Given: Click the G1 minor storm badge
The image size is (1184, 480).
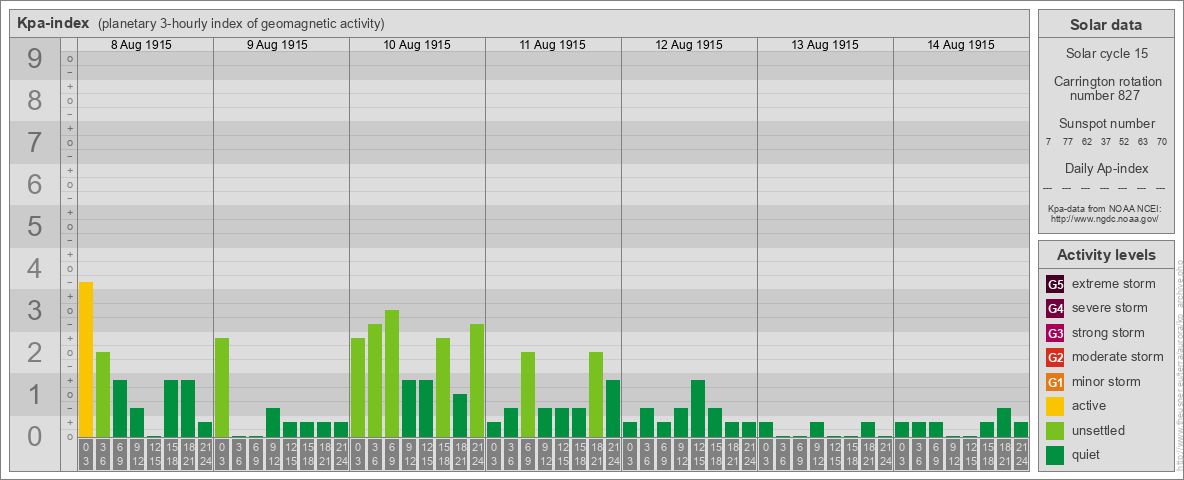Looking at the screenshot, I should 1055,382.
